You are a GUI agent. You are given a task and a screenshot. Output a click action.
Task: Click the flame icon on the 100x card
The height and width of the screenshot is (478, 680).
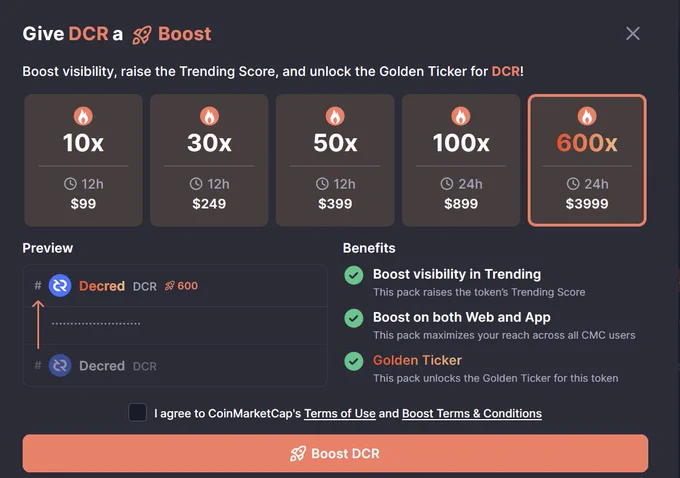(461, 116)
